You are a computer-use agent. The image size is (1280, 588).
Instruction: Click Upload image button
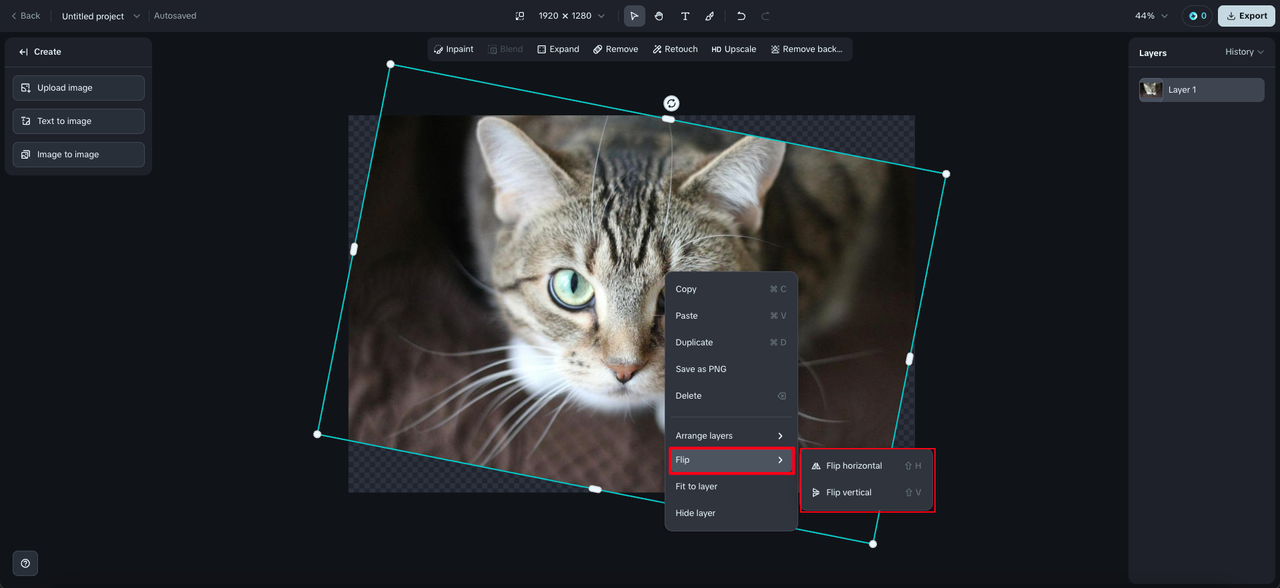(79, 88)
